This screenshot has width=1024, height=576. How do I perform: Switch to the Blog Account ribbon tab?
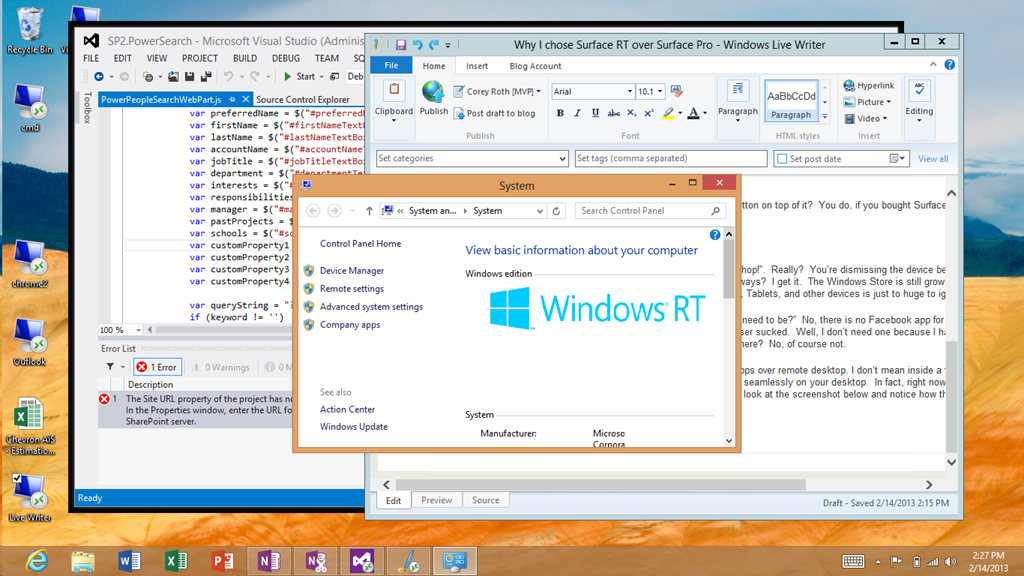(x=535, y=66)
